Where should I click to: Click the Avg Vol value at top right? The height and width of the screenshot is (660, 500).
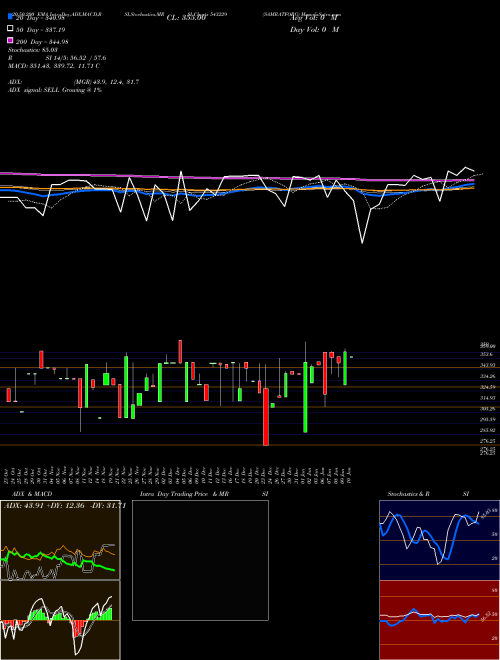point(314,18)
